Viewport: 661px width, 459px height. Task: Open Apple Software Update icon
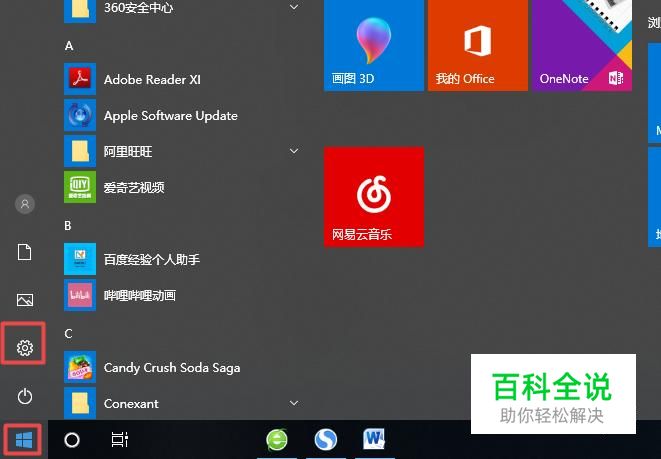pos(80,115)
